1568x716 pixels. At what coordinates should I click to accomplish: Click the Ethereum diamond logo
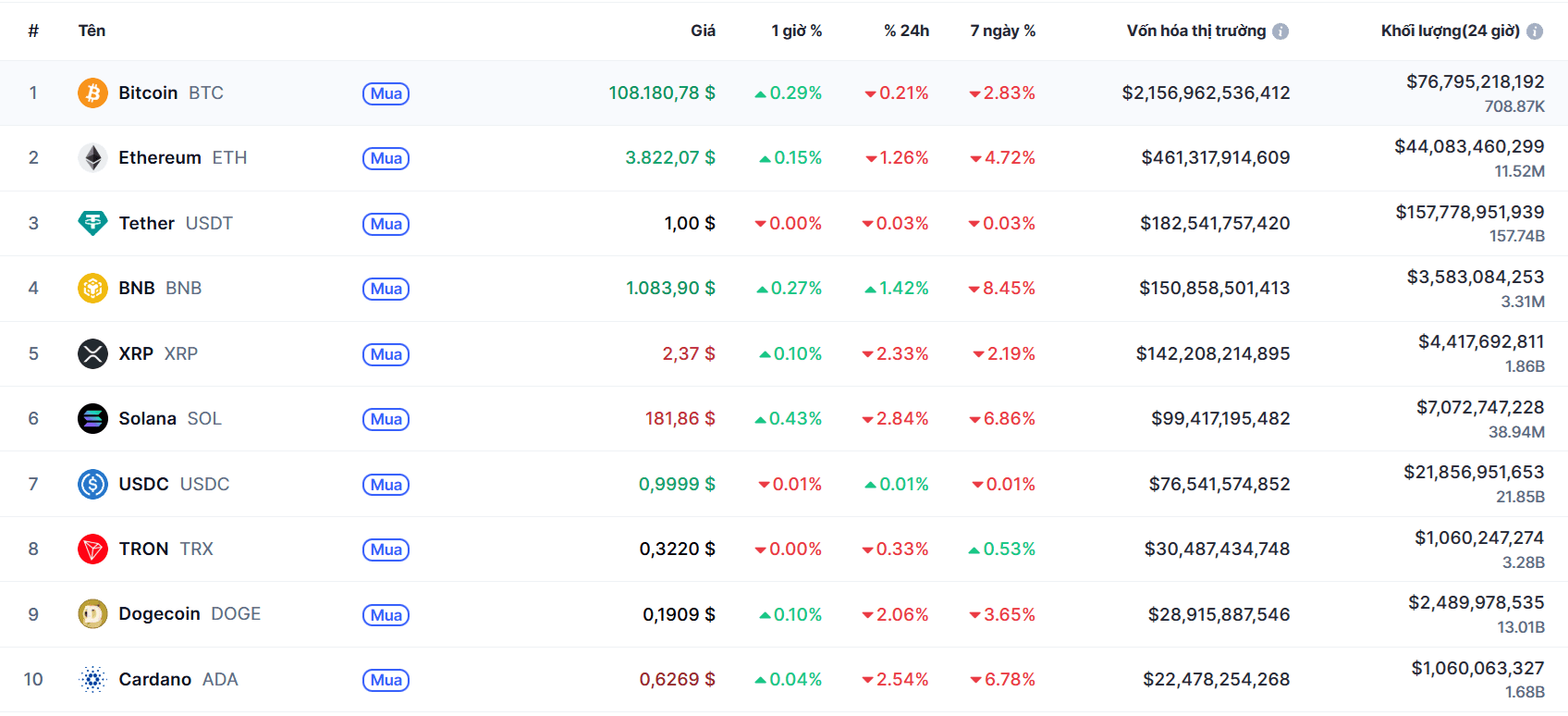click(92, 158)
